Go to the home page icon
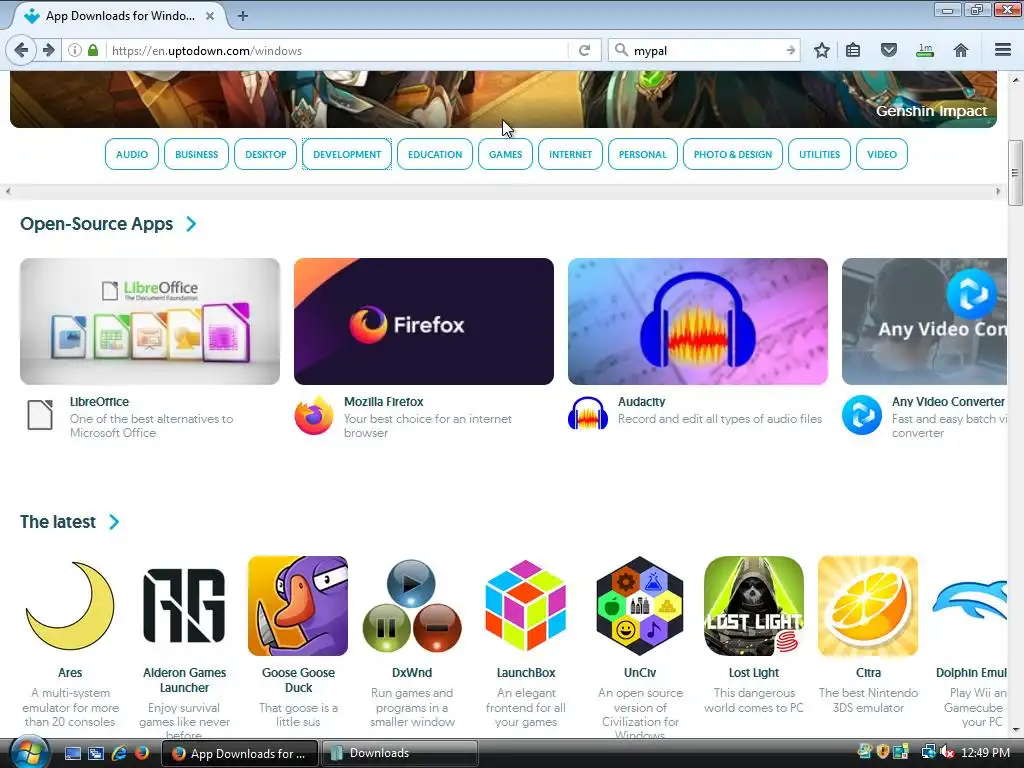The image size is (1024, 768). 961,50
